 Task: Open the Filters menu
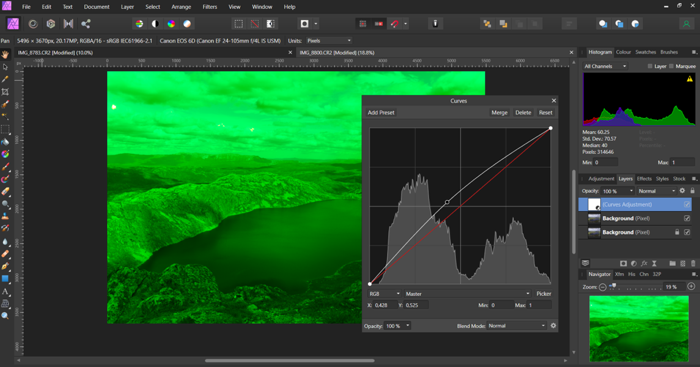(209, 7)
